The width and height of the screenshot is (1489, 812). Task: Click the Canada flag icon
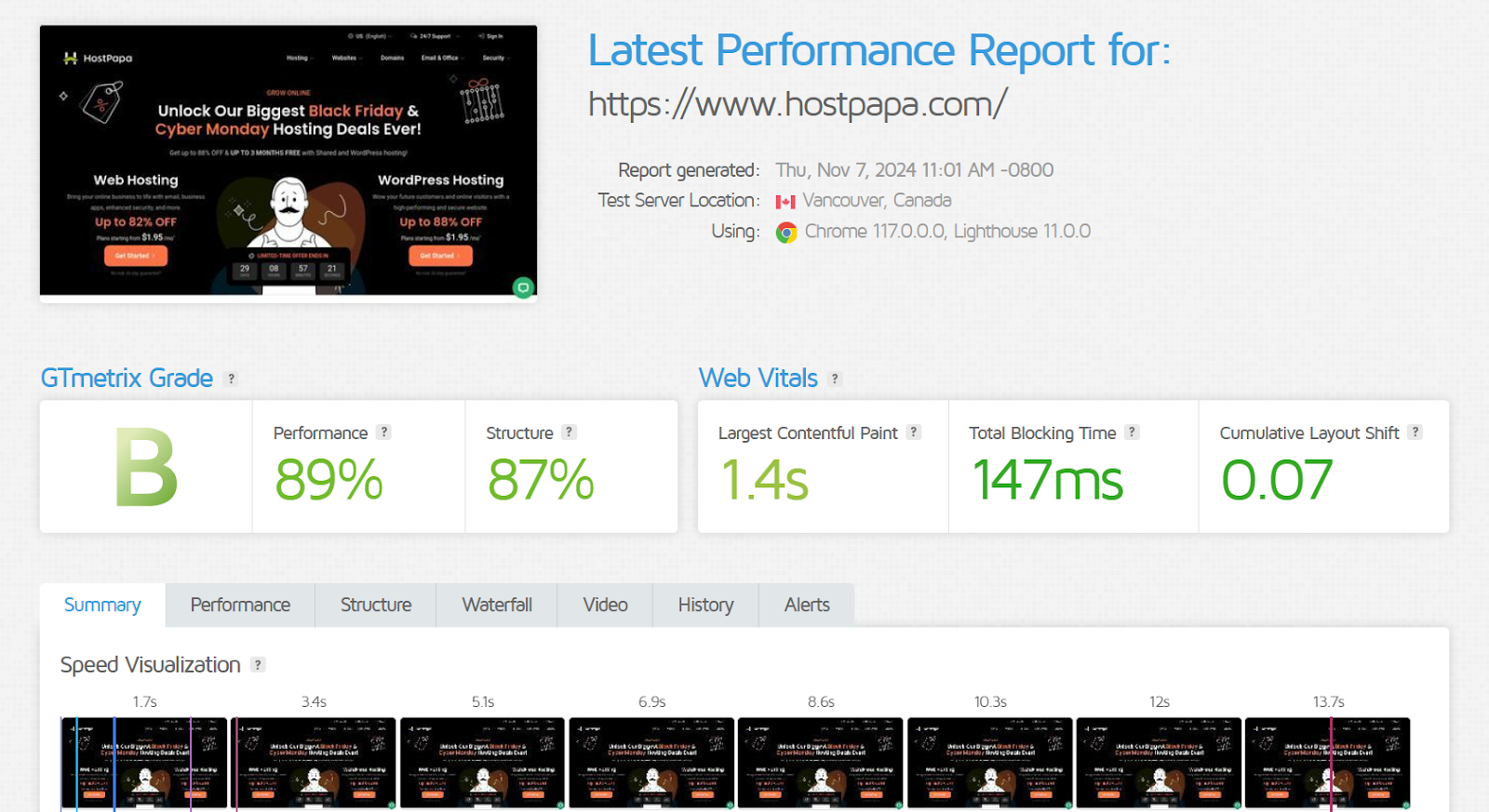[785, 202]
